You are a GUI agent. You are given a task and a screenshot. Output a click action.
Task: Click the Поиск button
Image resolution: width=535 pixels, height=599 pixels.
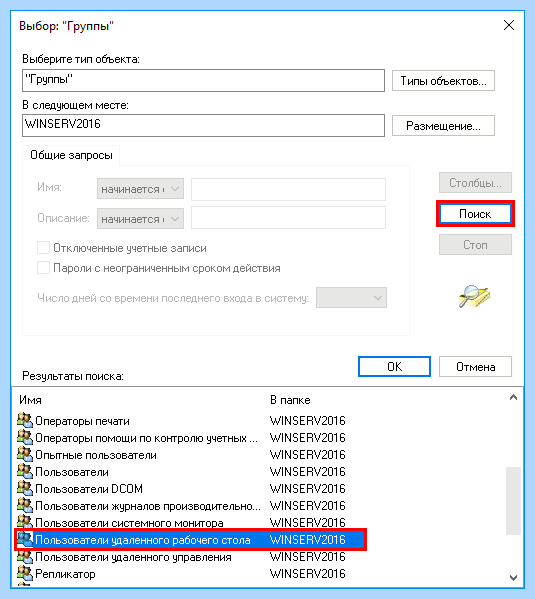[x=475, y=214]
